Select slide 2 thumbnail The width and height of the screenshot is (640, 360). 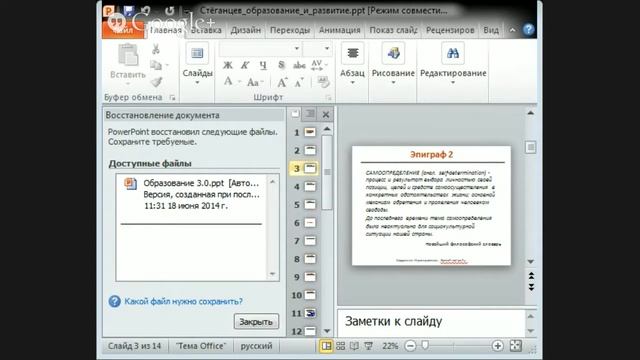[310, 150]
